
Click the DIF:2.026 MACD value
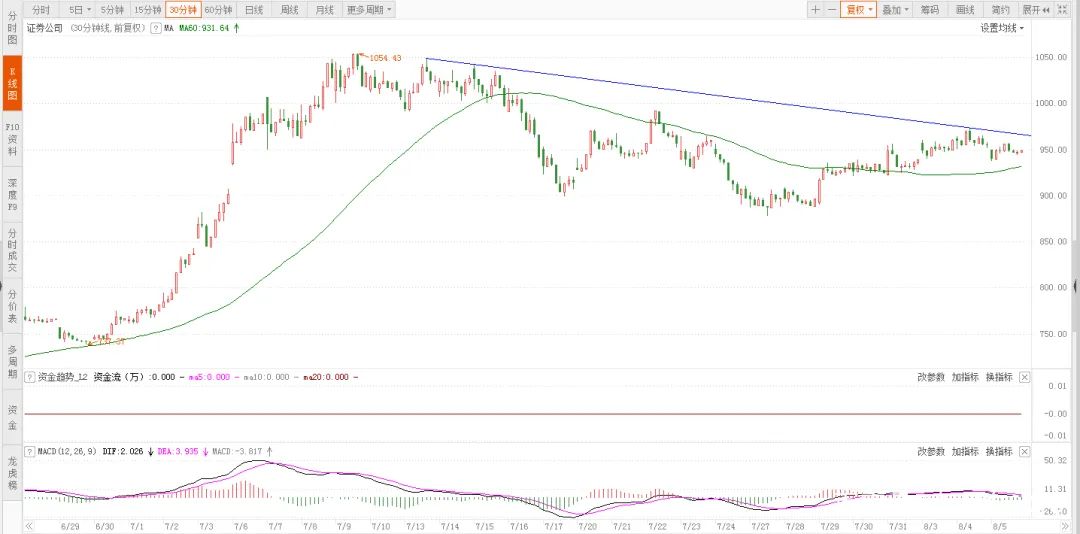coord(123,451)
